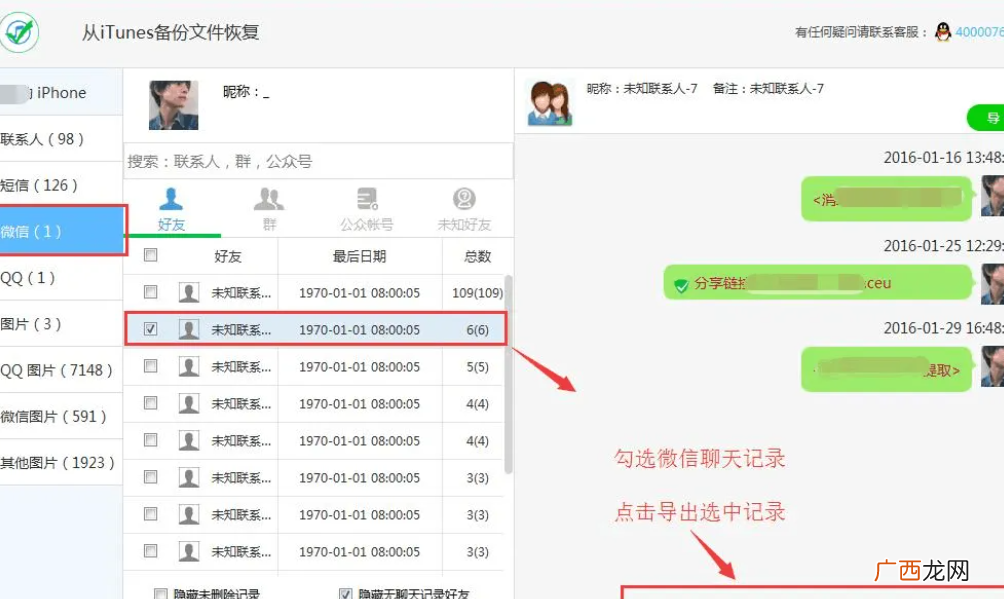The height and width of the screenshot is (599, 1004).
Task: Open message bubble from 2016-01-29
Action: pyautogui.click(x=886, y=369)
